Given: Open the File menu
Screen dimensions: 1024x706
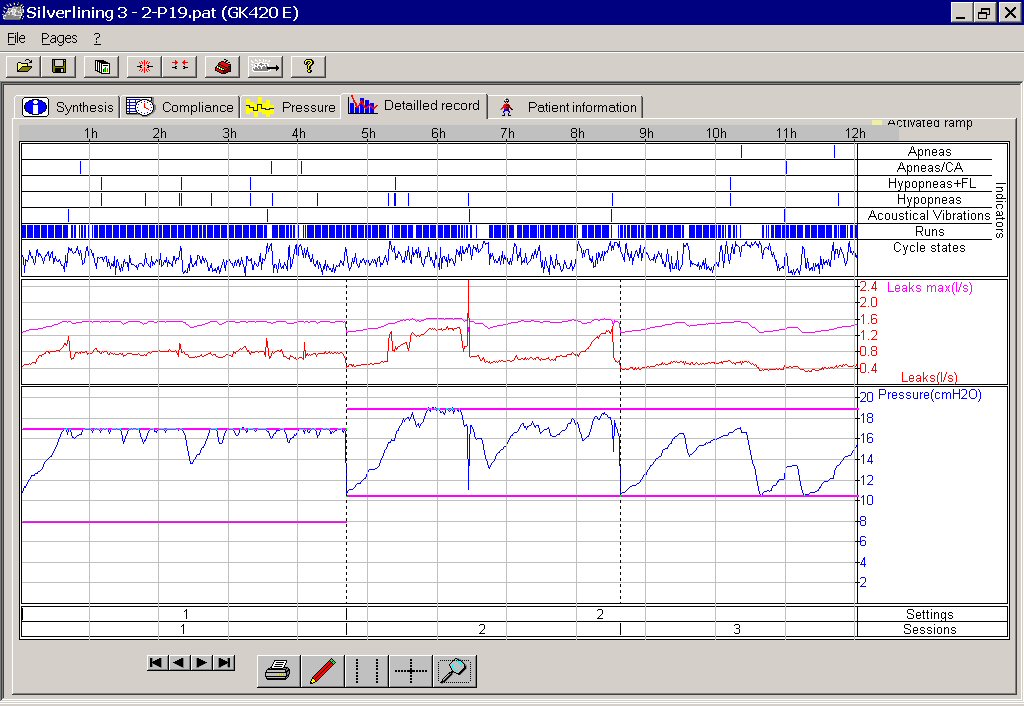Looking at the screenshot, I should coord(16,39).
